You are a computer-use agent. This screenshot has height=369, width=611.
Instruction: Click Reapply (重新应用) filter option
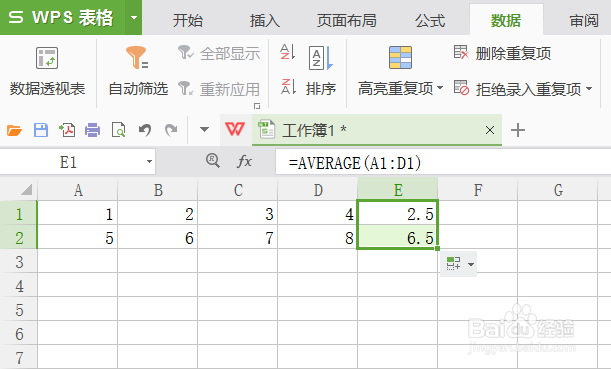219,89
